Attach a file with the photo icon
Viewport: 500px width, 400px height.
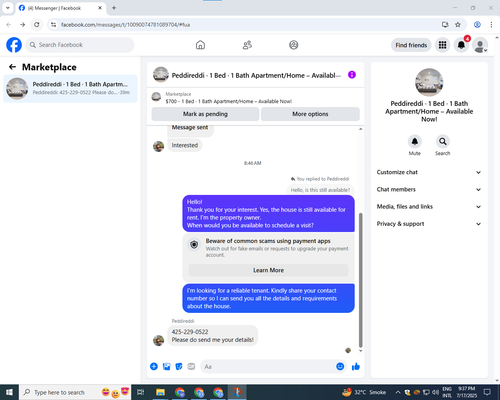166,367
